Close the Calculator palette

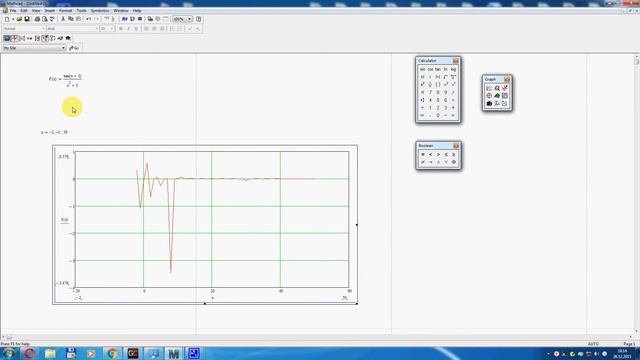point(456,61)
